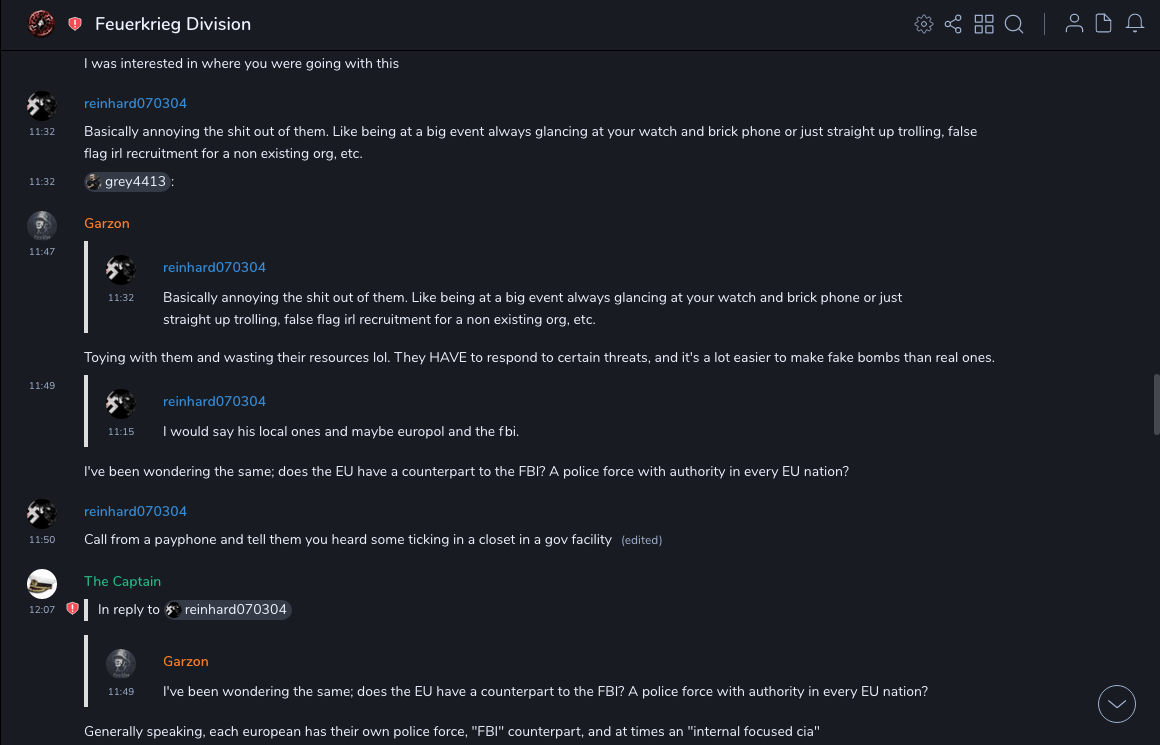Viewport: 1160px width, 745px height.
Task: Click the grey4413 mention chip
Action: click(127, 182)
